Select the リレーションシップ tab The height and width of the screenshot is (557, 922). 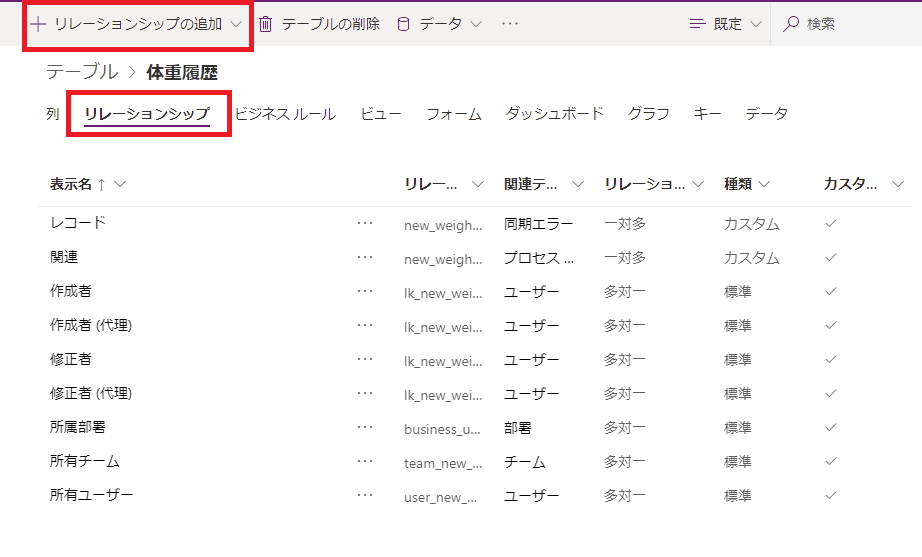click(147, 114)
